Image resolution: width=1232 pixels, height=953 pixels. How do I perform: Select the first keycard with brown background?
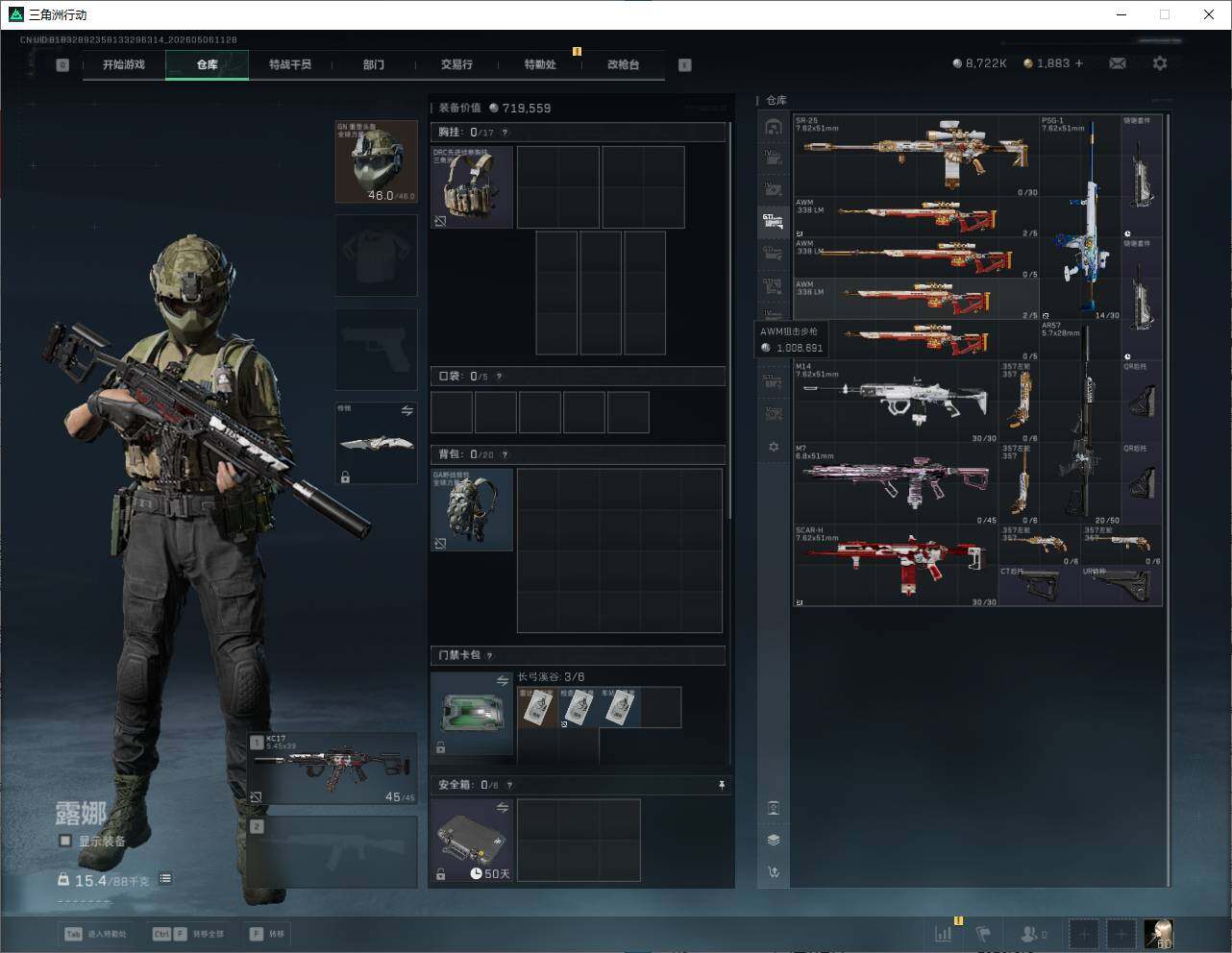pyautogui.click(x=538, y=707)
